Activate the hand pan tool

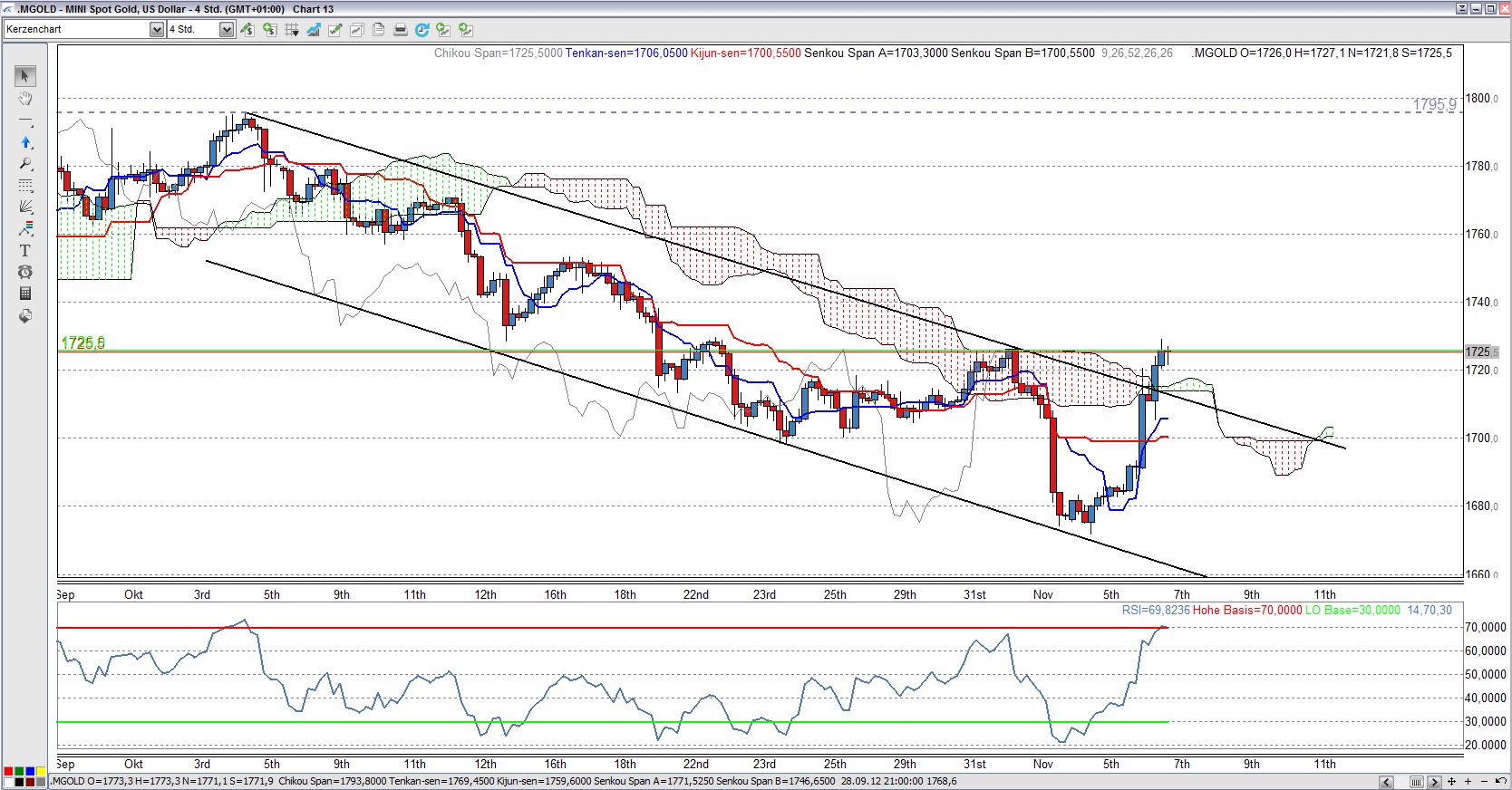point(25,98)
